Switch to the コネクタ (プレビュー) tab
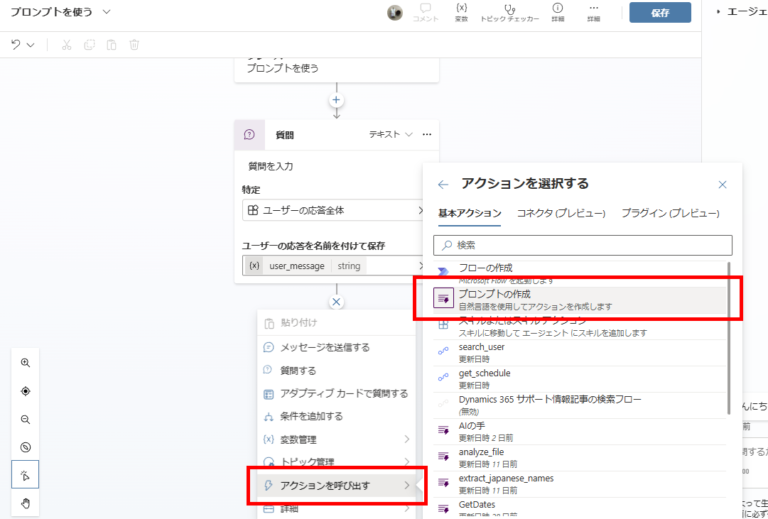The image size is (768, 519). [x=561, y=213]
